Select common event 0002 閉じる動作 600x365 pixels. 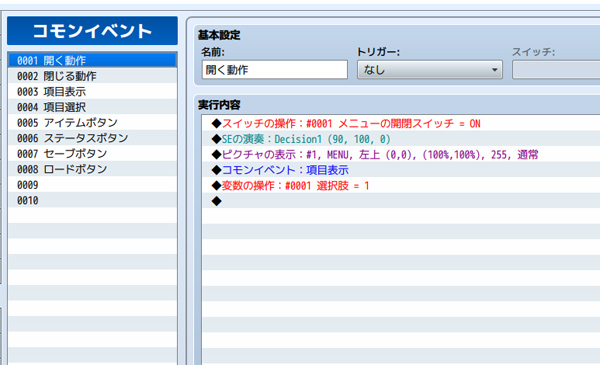[x=92, y=76]
